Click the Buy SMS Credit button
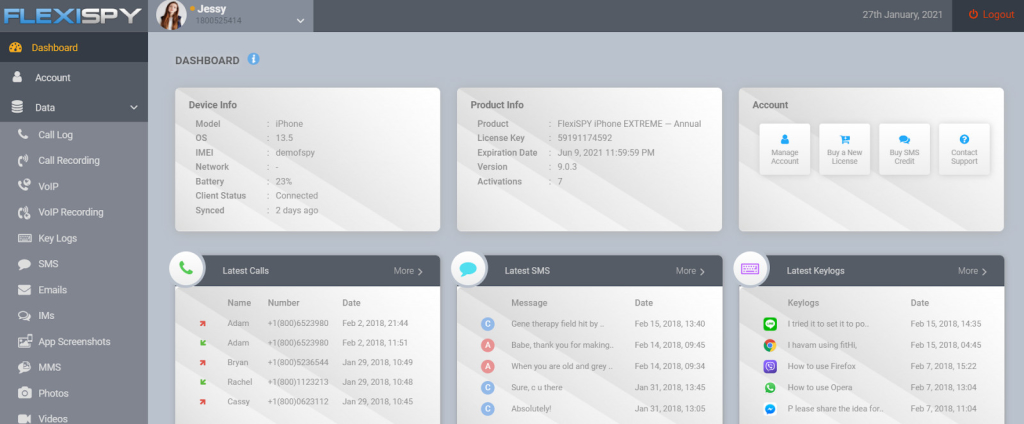Screen dimensions: 1024x424 coord(904,149)
